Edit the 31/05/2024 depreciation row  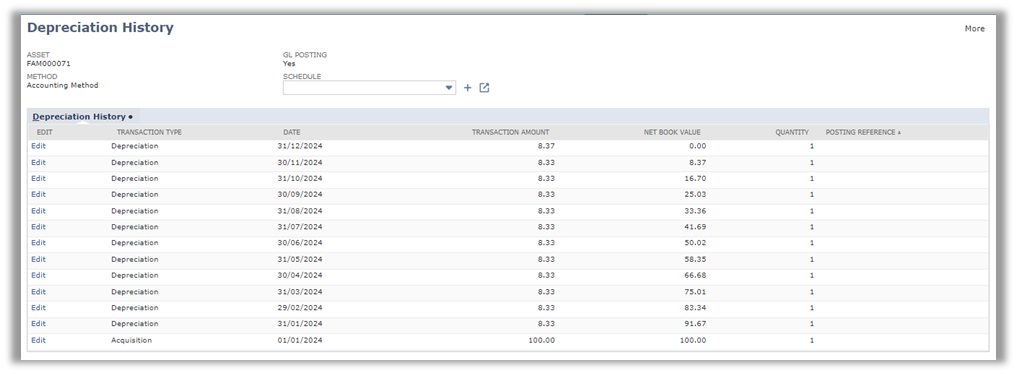click(x=38, y=259)
